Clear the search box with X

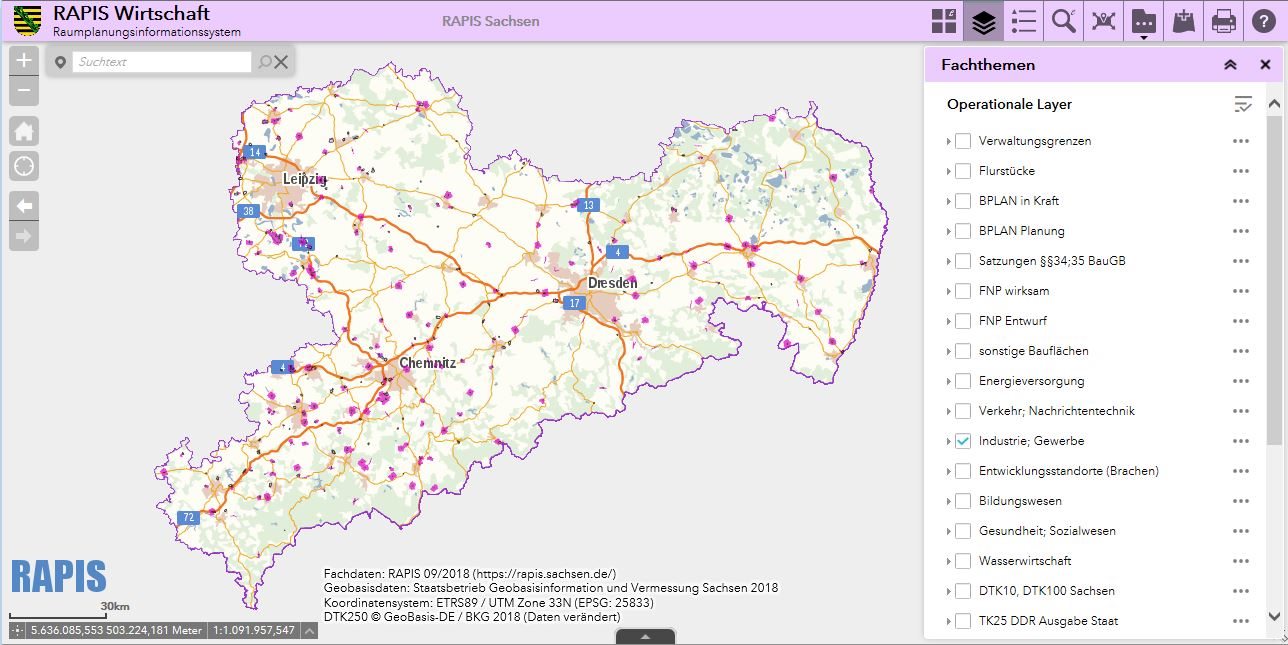[x=281, y=62]
